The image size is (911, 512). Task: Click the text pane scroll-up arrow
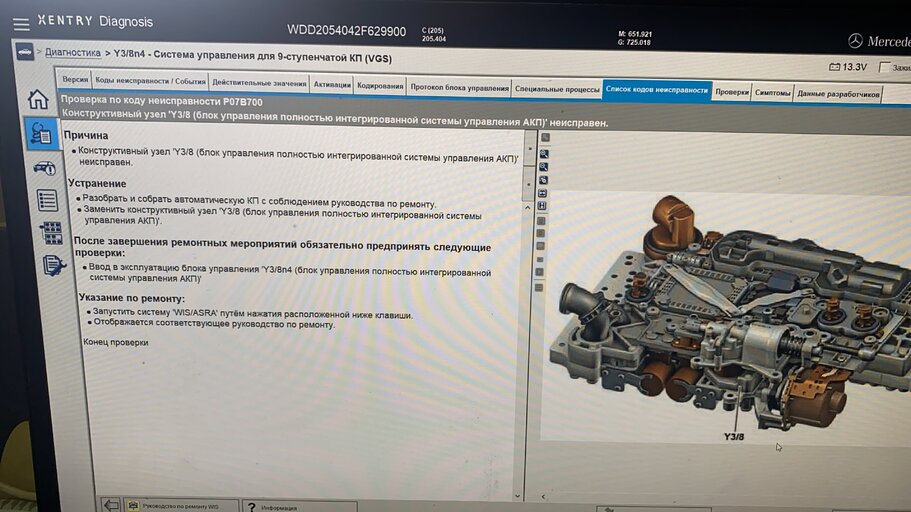527,207
